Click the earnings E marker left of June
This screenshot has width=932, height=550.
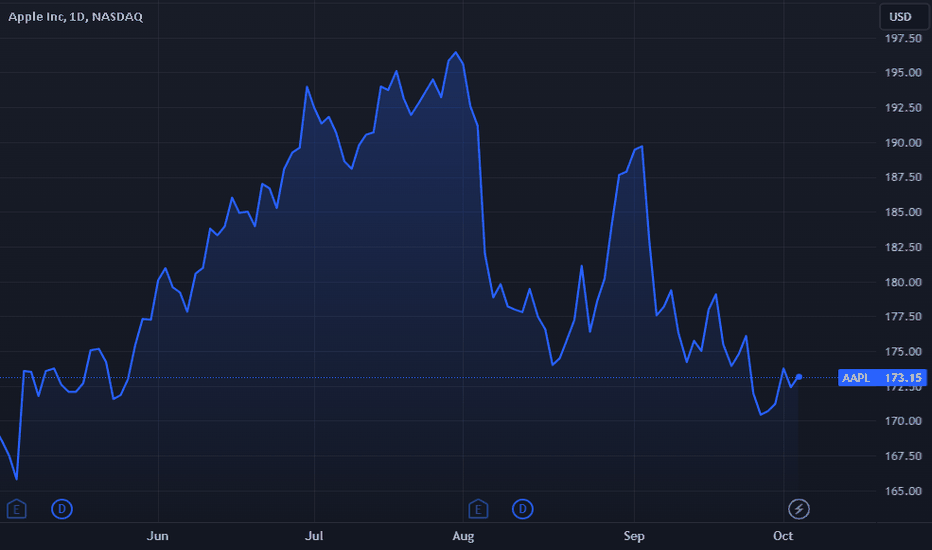pyautogui.click(x=17, y=509)
